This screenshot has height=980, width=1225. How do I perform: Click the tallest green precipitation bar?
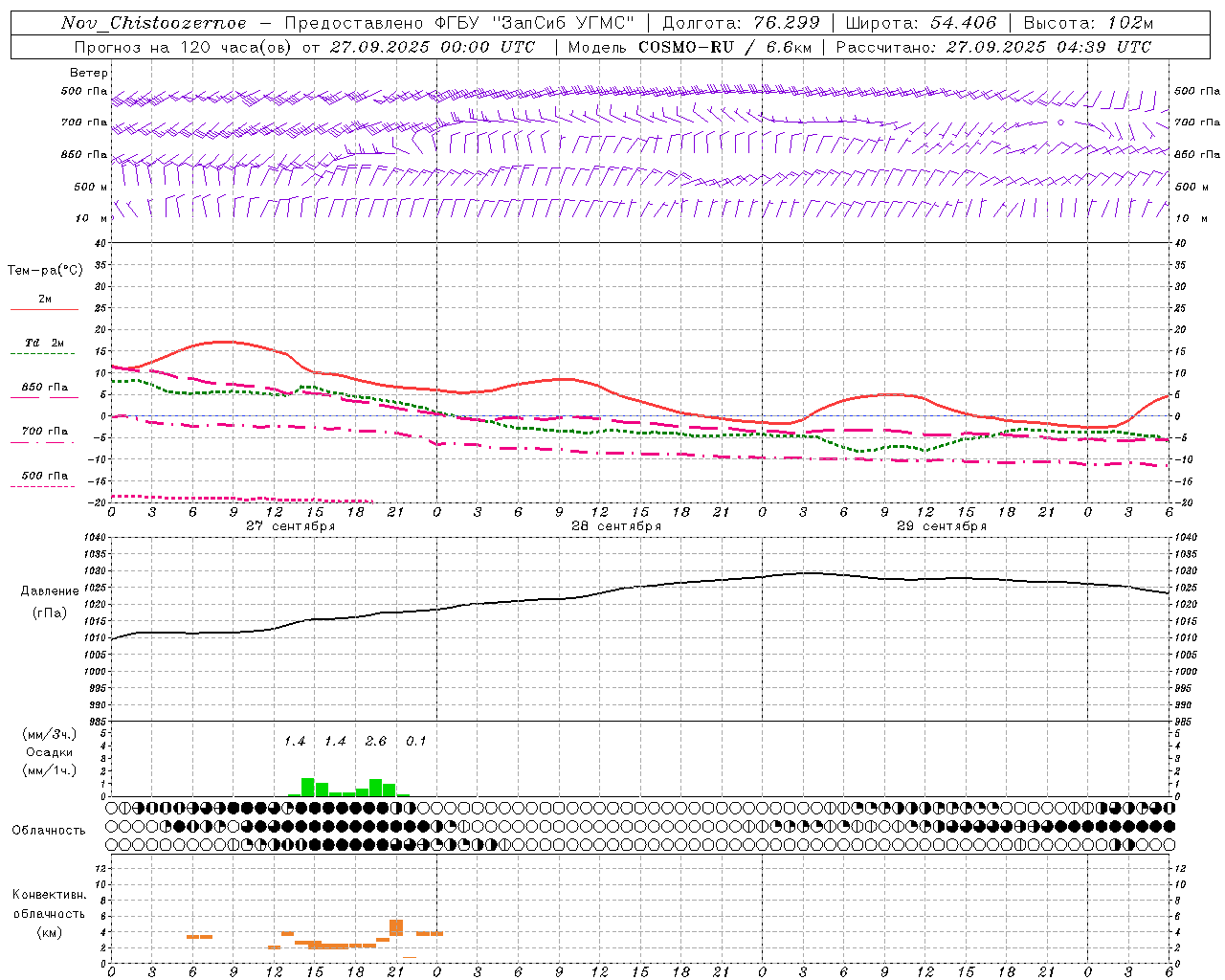pos(307,787)
